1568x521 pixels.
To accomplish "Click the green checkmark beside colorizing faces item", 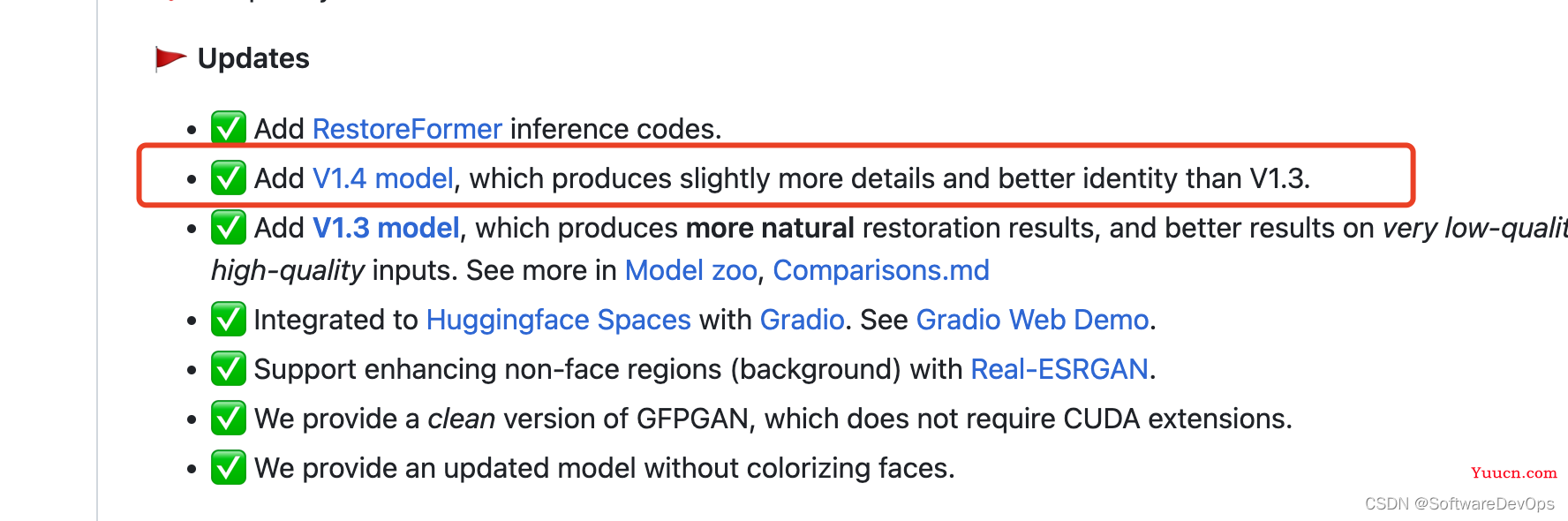I will 229,467.
